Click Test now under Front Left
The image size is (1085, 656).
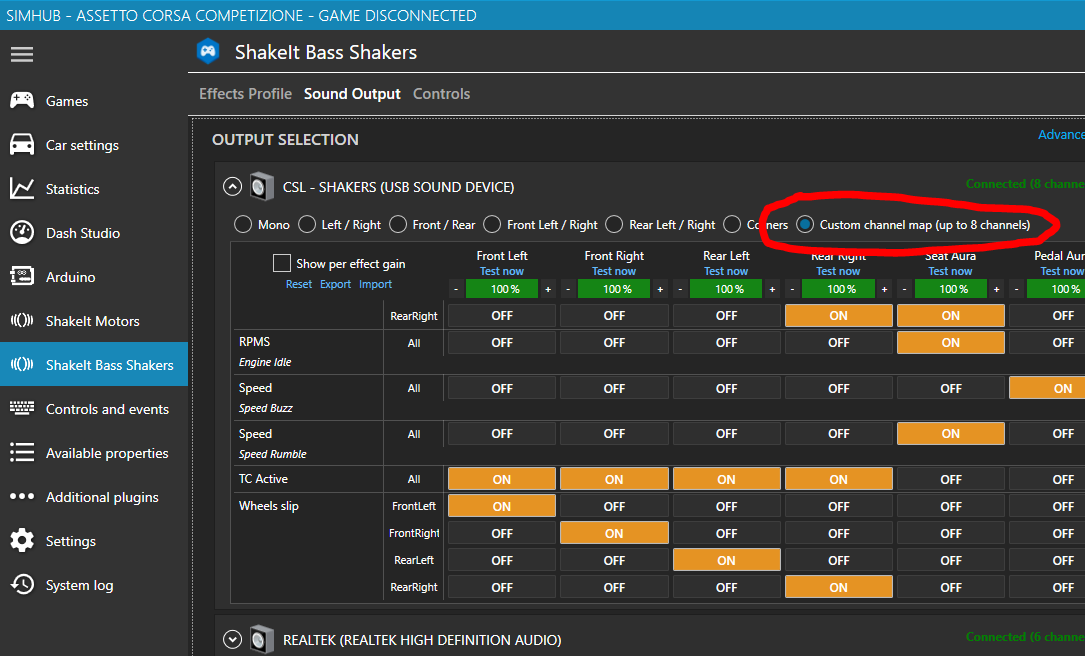pos(502,271)
